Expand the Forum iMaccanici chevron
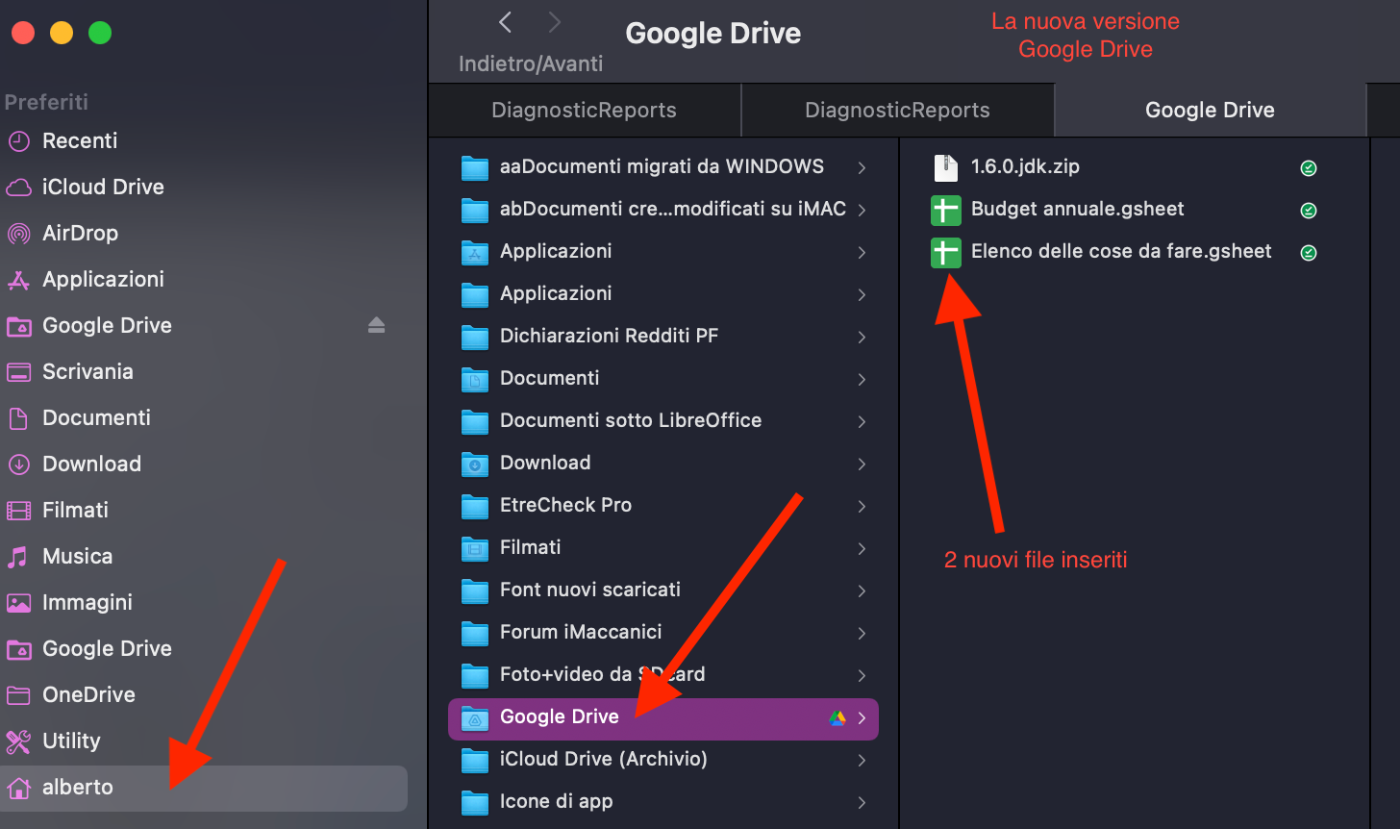This screenshot has height=829, width=1400. coord(862,633)
